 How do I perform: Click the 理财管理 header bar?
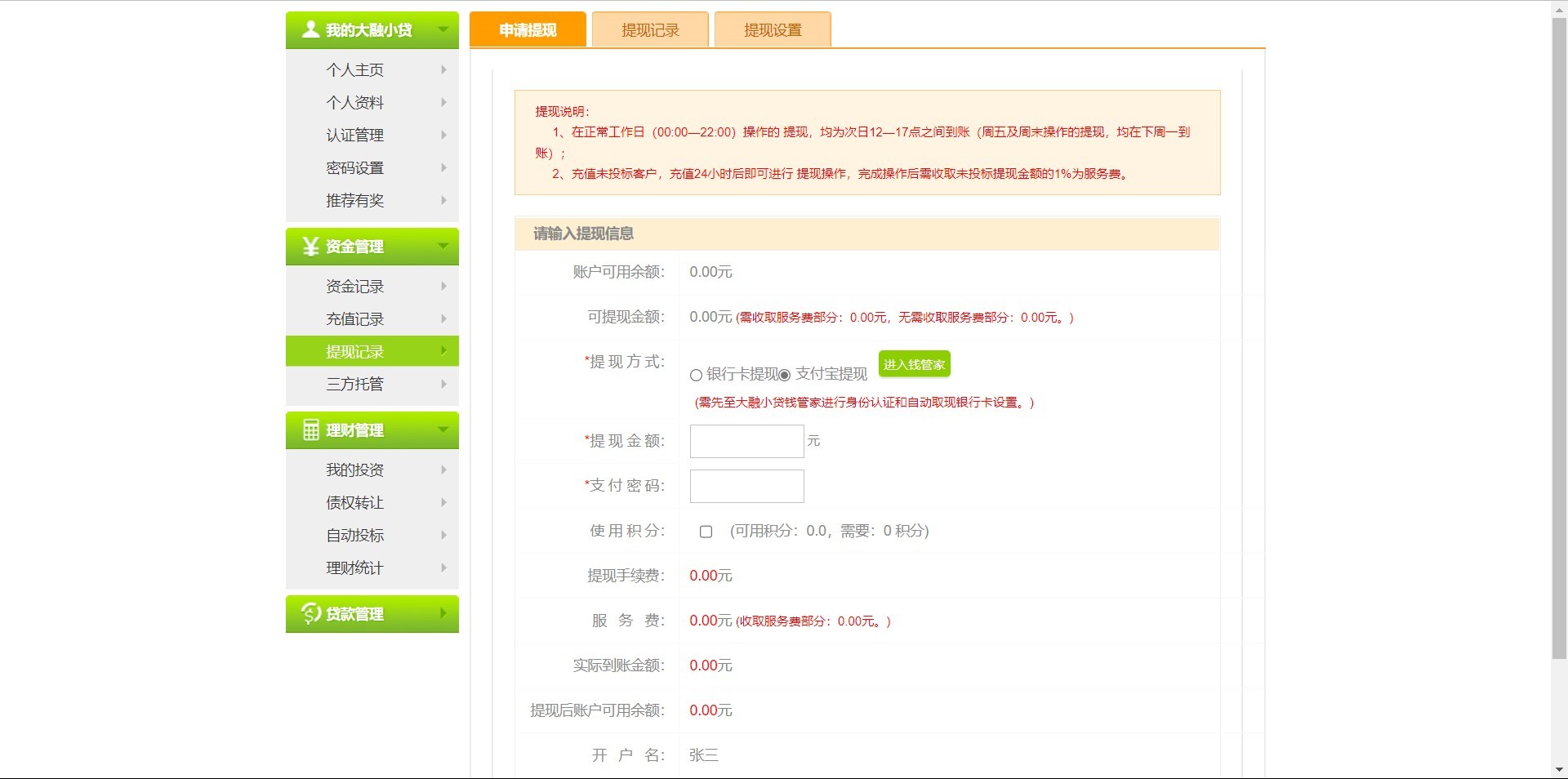(x=372, y=430)
